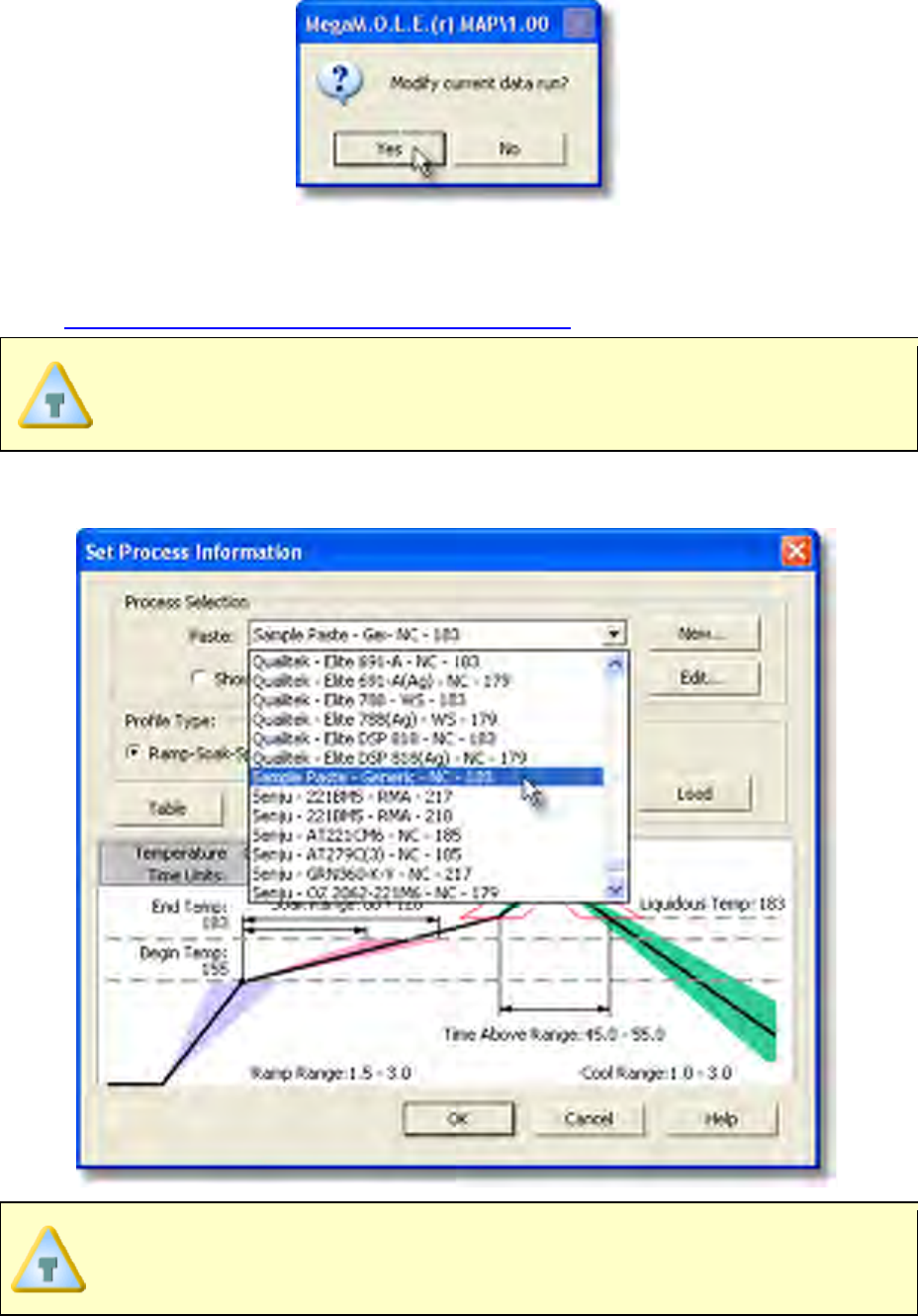Image resolution: width=918 pixels, height=1316 pixels.
Task: Click the Load button
Action: (694, 794)
